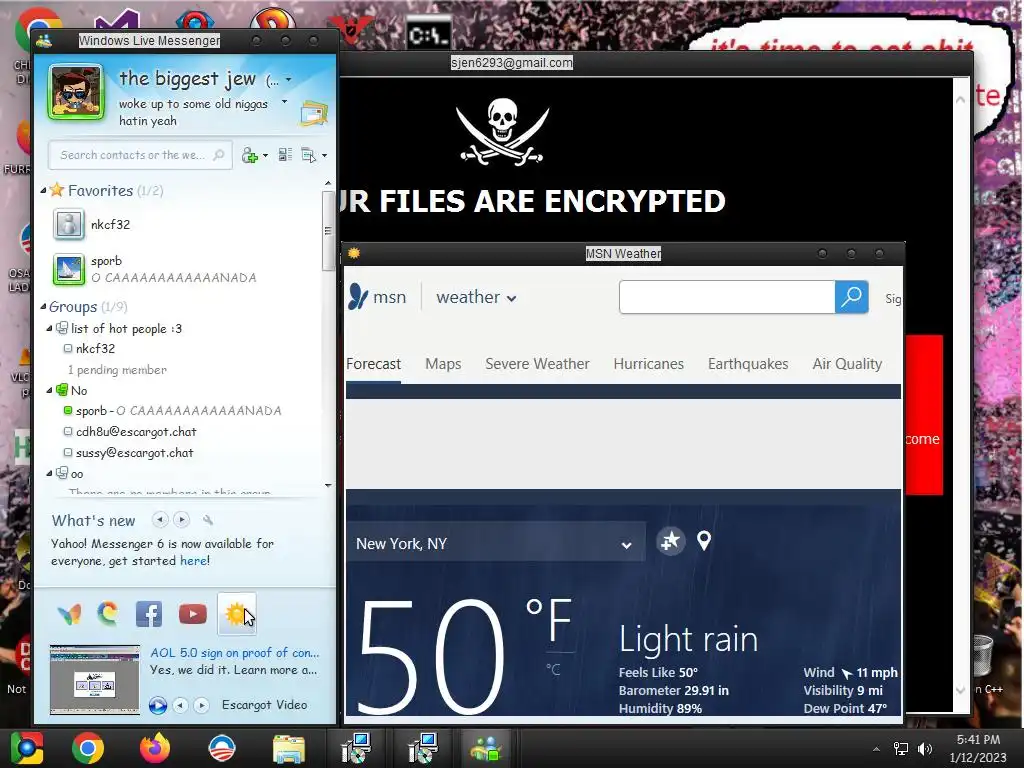This screenshot has width=1024, height=768.
Task: Click the command prompt desktop icon
Action: click(x=428, y=33)
